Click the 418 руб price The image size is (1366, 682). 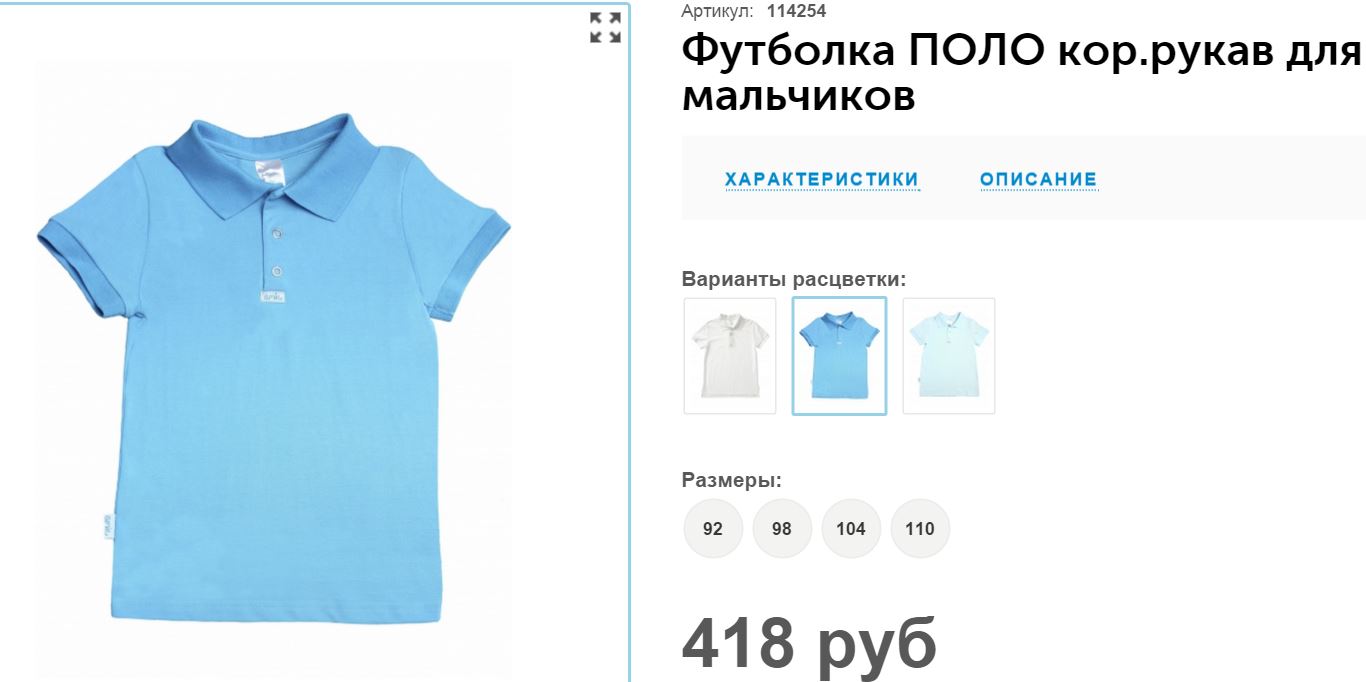pos(810,642)
